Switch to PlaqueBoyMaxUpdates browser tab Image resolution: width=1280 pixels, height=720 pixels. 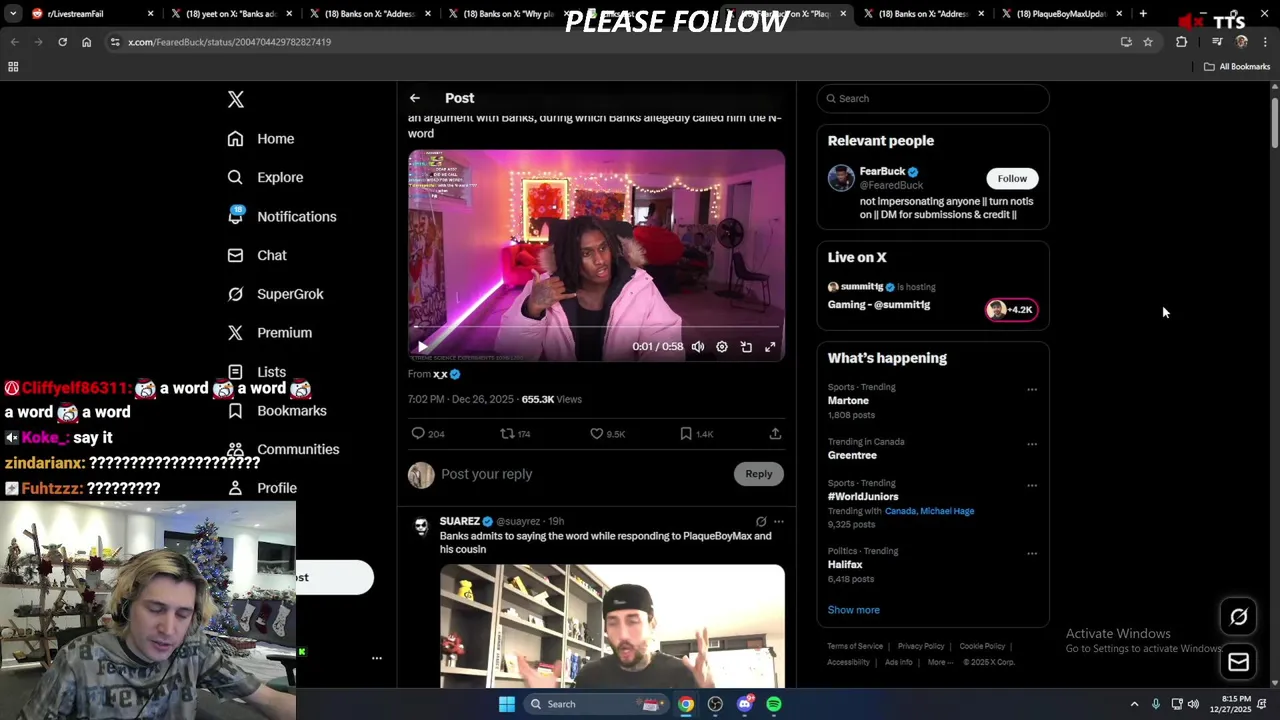pyautogui.click(x=1064, y=14)
